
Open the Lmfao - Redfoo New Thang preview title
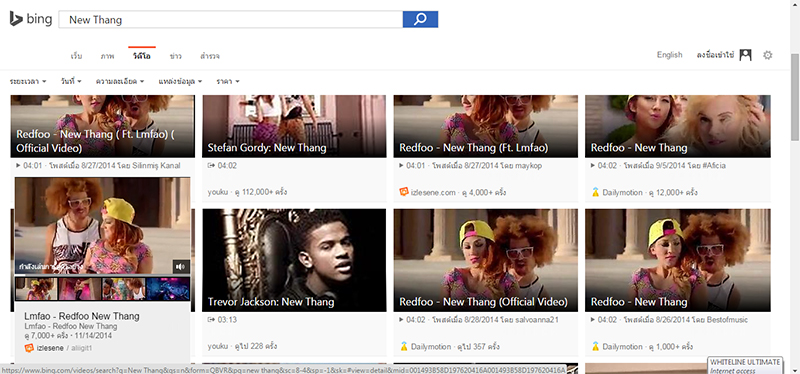point(82,316)
